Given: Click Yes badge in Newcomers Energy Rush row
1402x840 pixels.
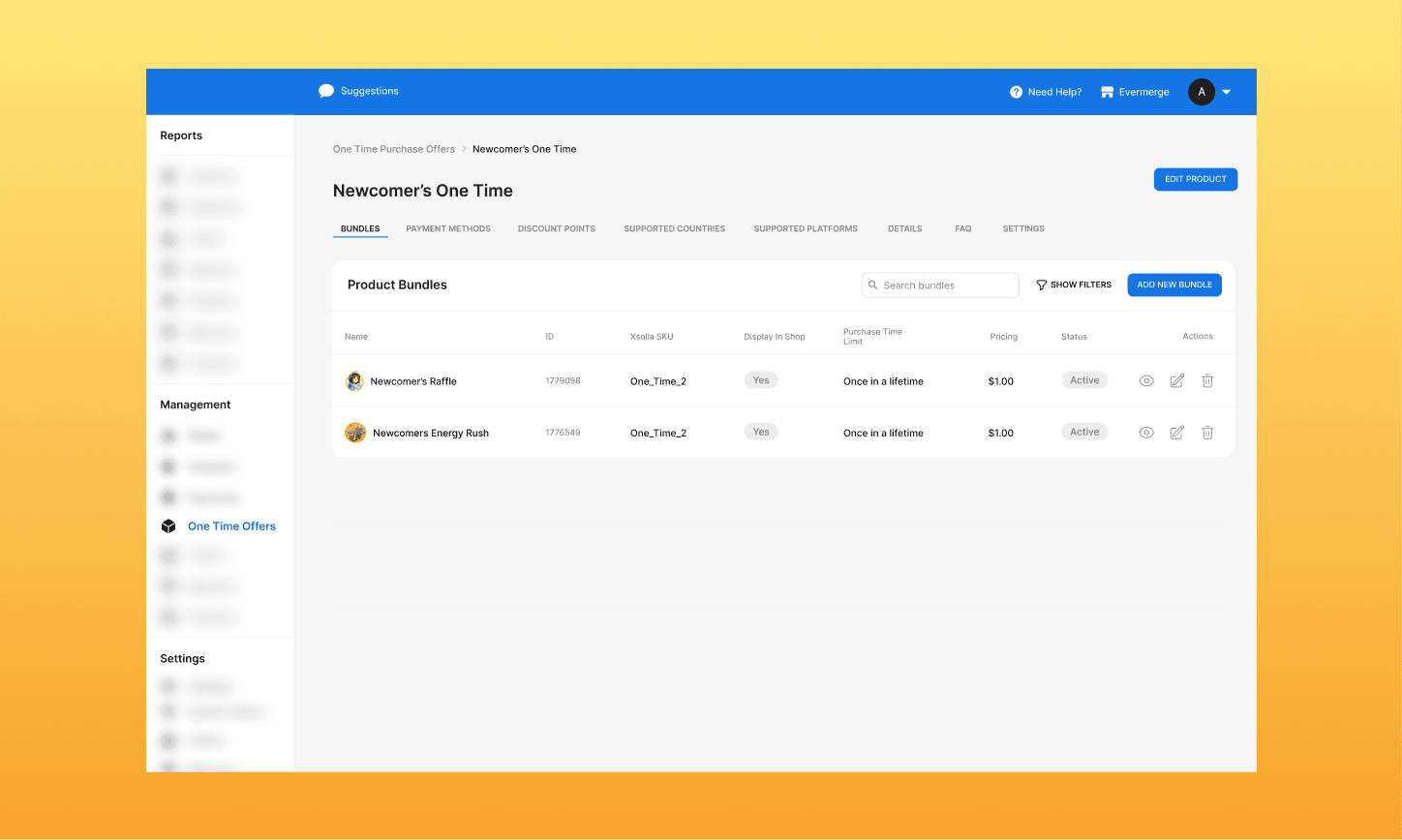Looking at the screenshot, I should 761,432.
